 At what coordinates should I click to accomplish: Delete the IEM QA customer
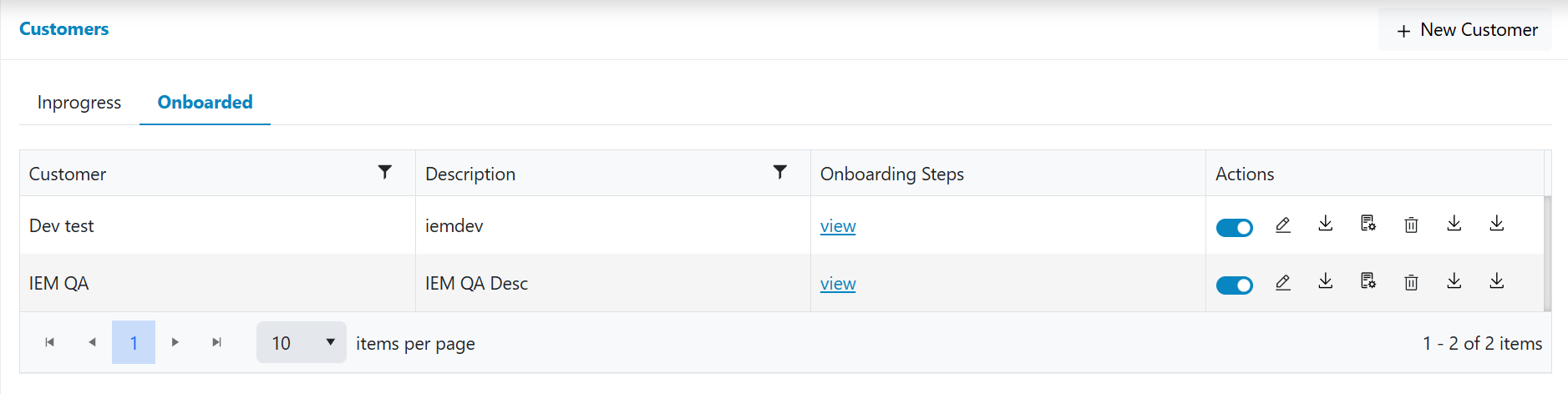(x=1411, y=282)
